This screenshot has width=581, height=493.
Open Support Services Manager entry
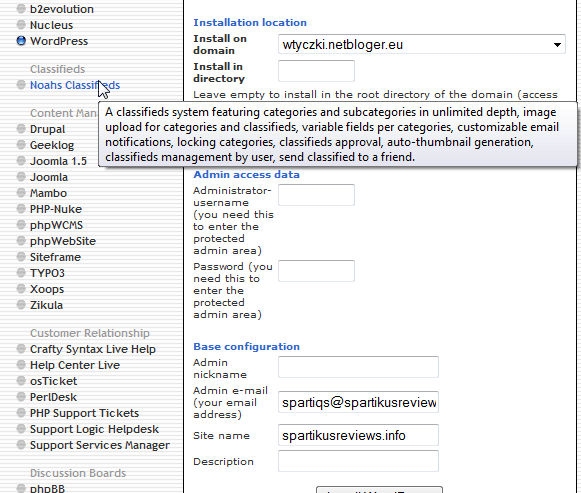tap(100, 444)
